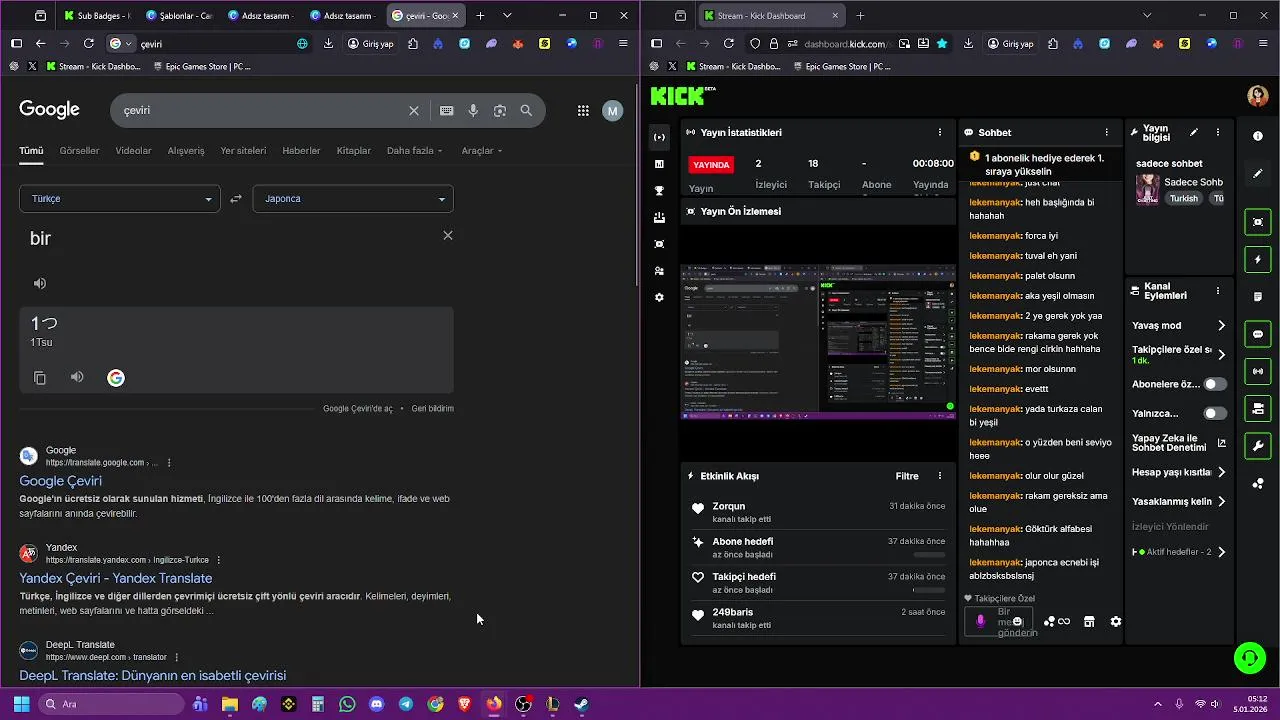Toggle the 'Yalnızca...' switch
This screenshot has width=1280, height=720.
click(1215, 413)
